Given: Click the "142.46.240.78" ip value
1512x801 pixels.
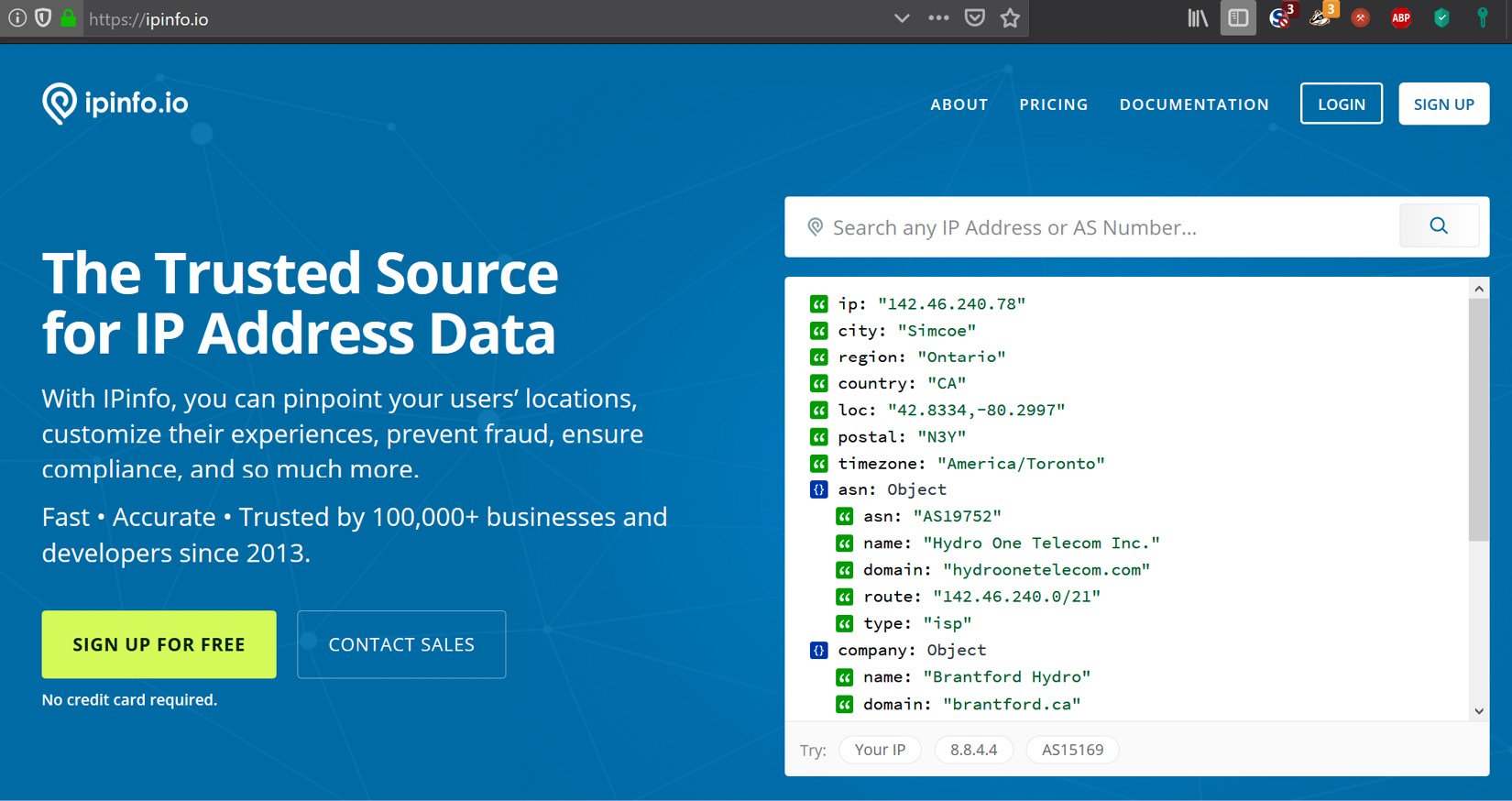Looking at the screenshot, I should (x=951, y=303).
